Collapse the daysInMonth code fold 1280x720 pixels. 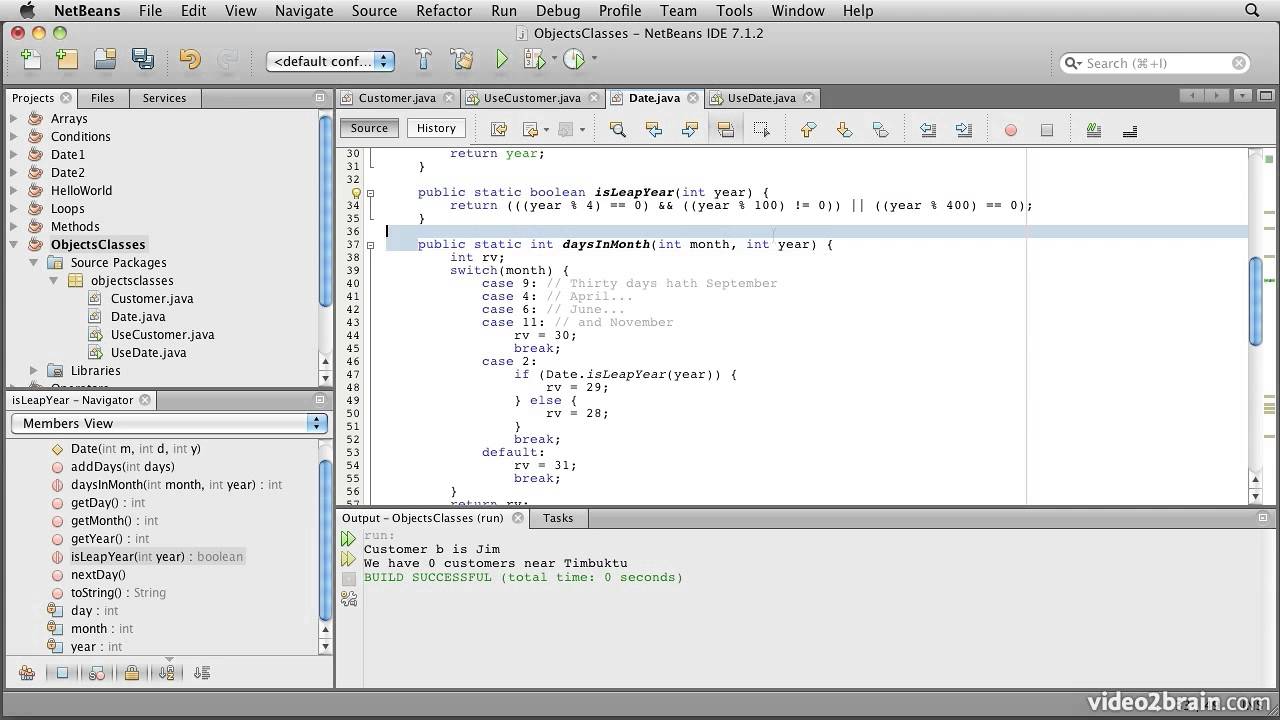370,244
